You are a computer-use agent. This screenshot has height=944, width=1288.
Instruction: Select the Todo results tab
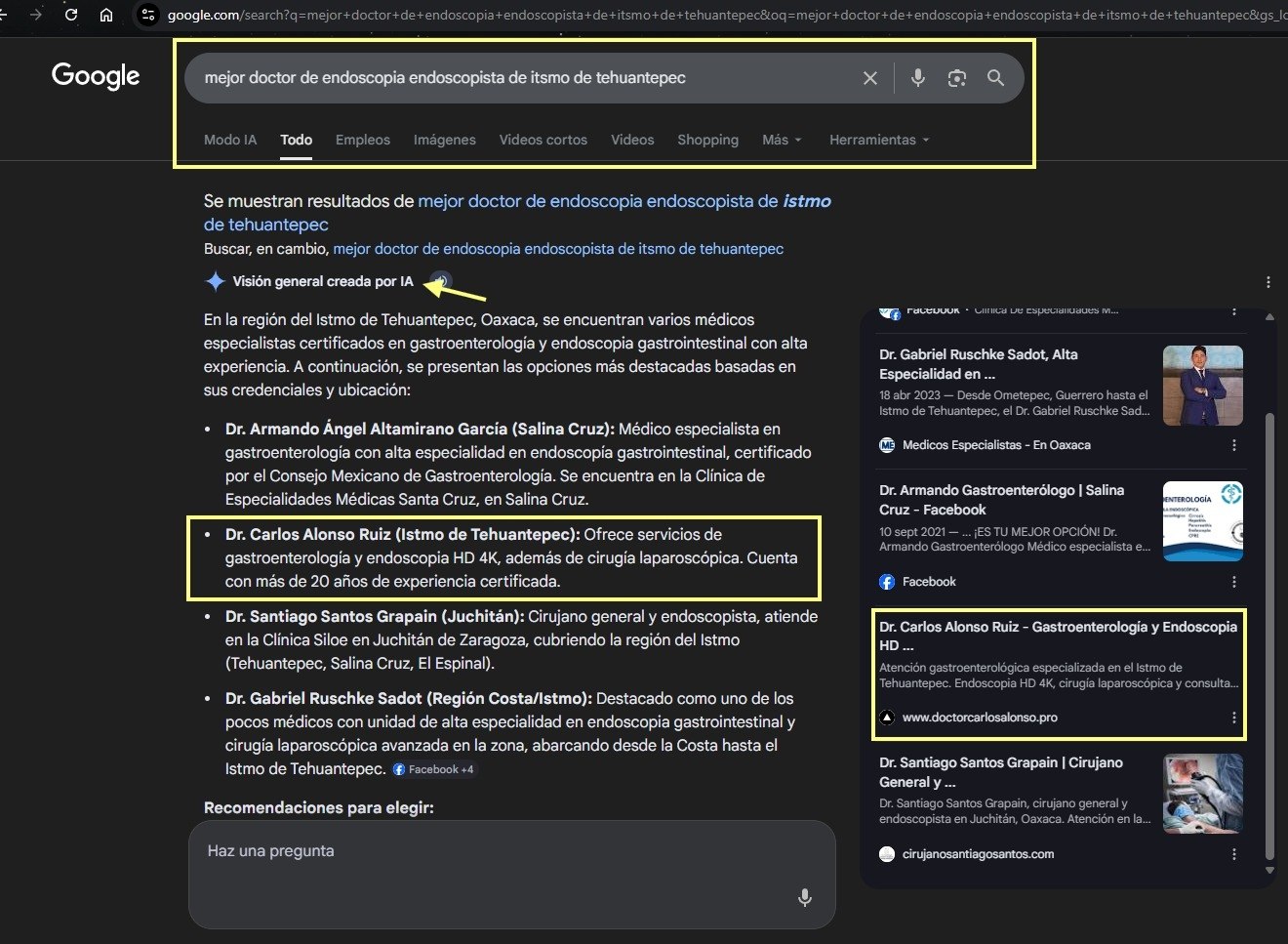tap(297, 140)
